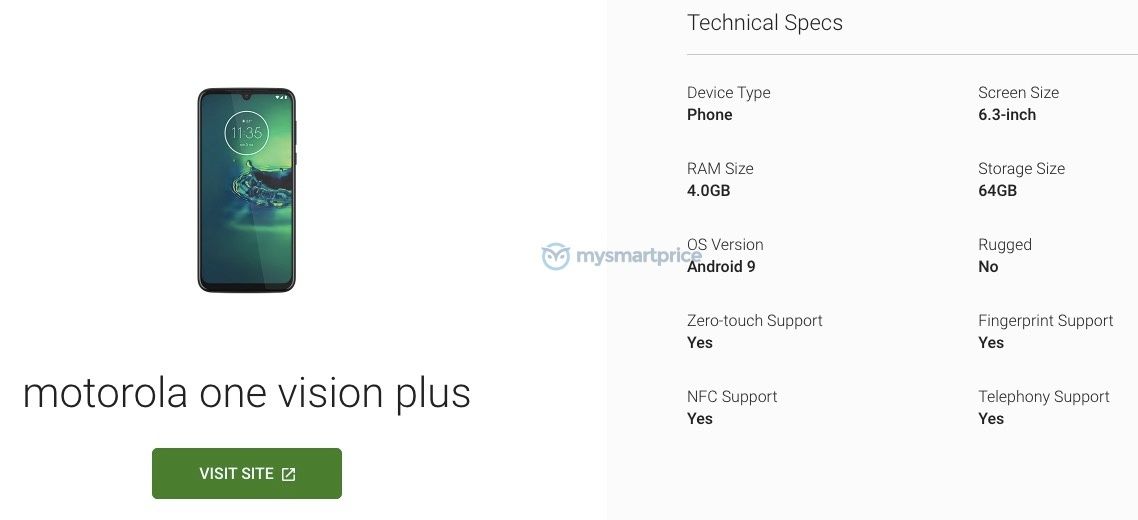The width and height of the screenshot is (1138, 520).
Task: Click the "4.0GB" RAM value
Action: click(x=708, y=191)
